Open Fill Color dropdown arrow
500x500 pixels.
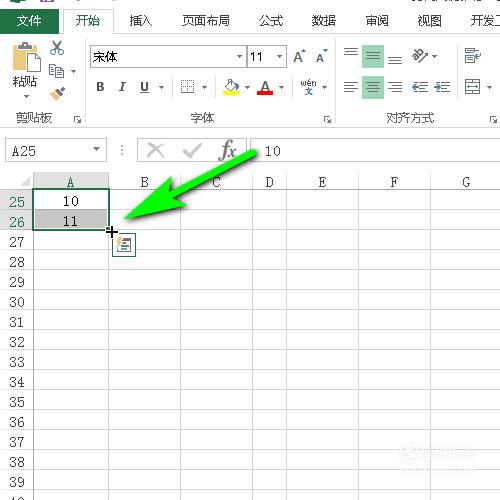point(247,87)
